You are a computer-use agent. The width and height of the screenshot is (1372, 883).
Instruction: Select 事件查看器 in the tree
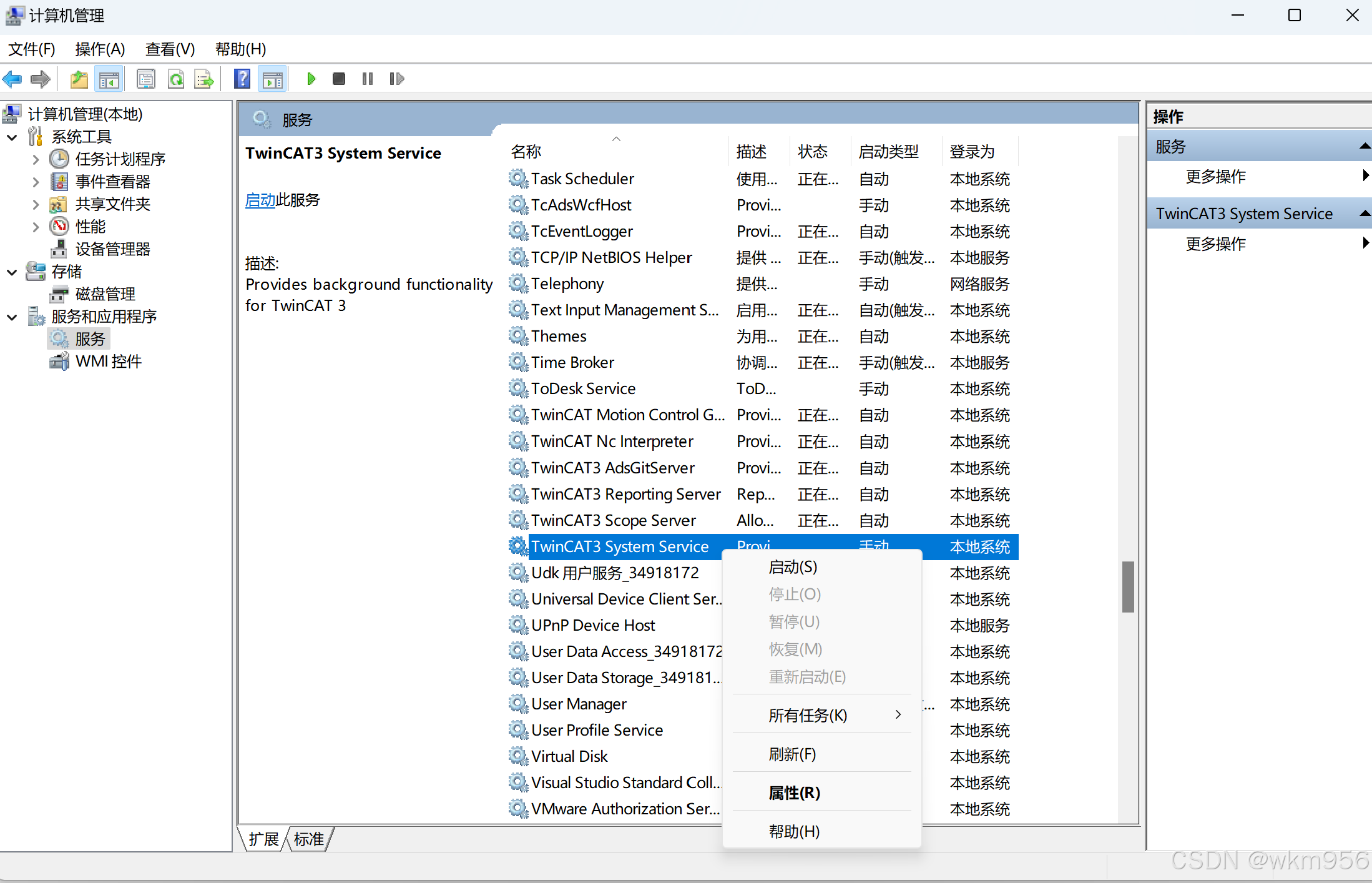click(x=112, y=182)
